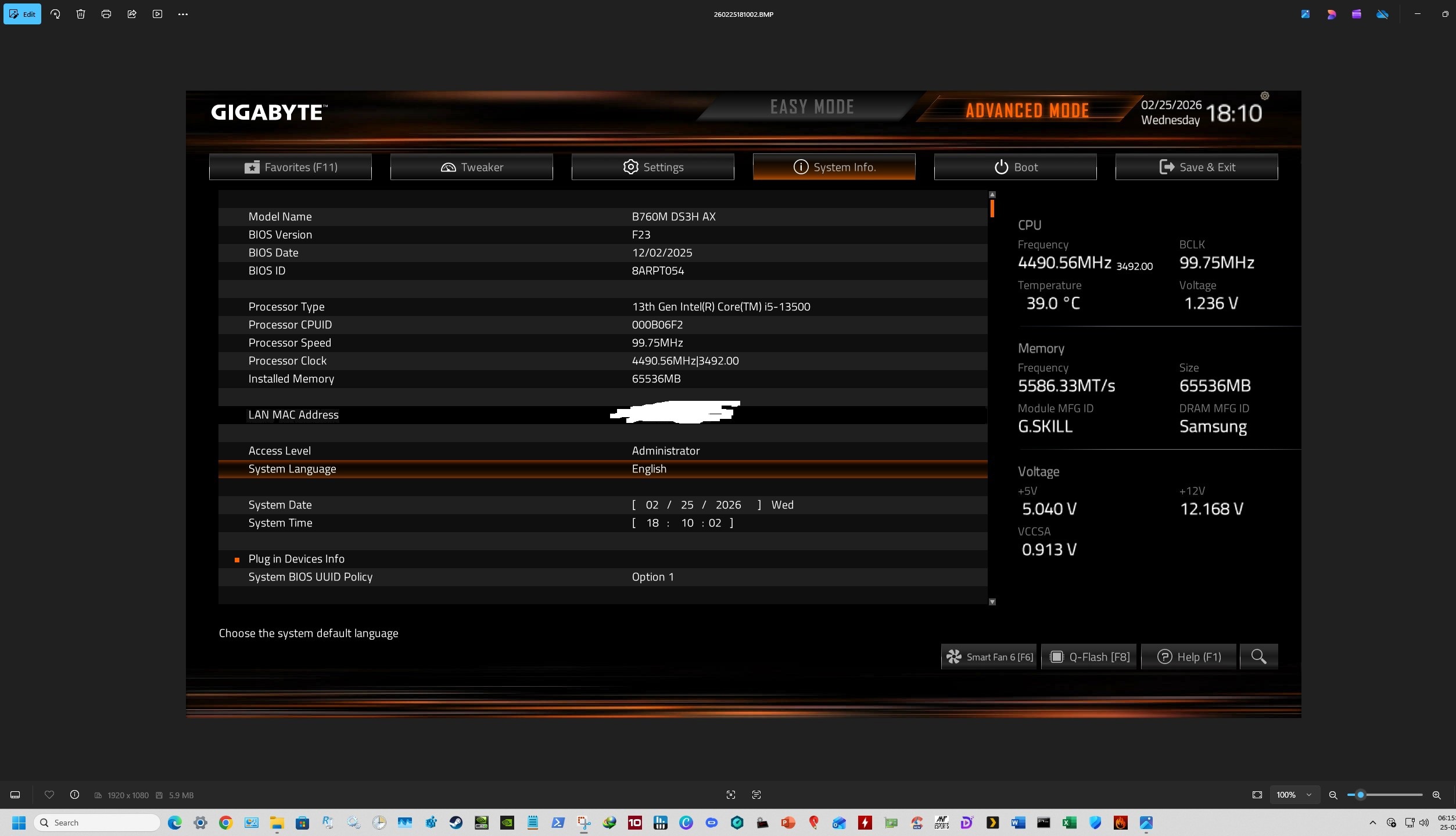Click the Share icon

(132, 14)
